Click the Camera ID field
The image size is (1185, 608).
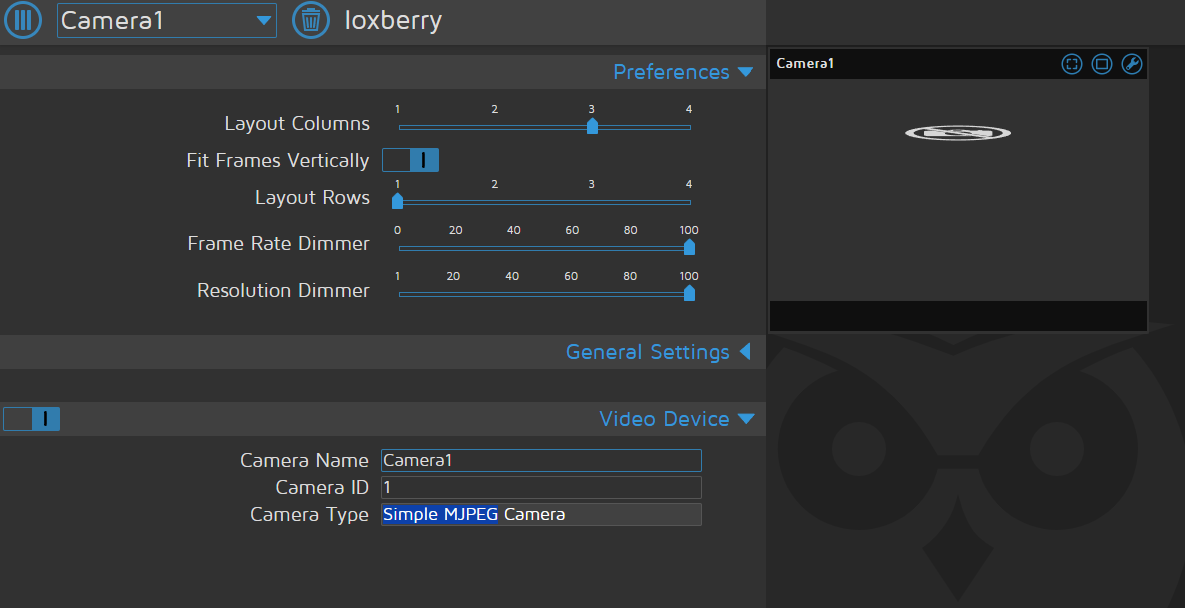tap(541, 487)
